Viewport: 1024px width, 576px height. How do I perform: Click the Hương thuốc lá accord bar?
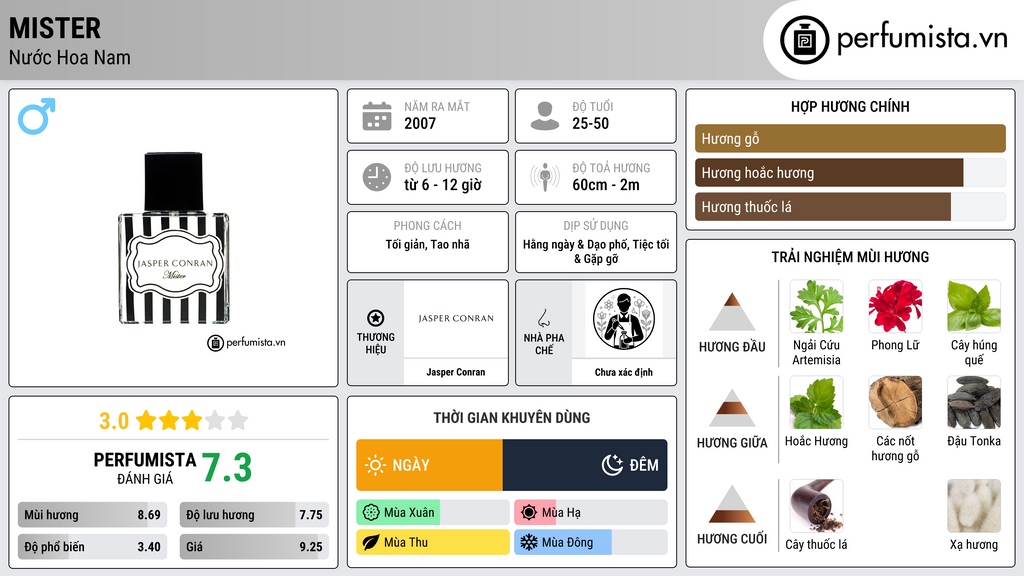(x=850, y=206)
